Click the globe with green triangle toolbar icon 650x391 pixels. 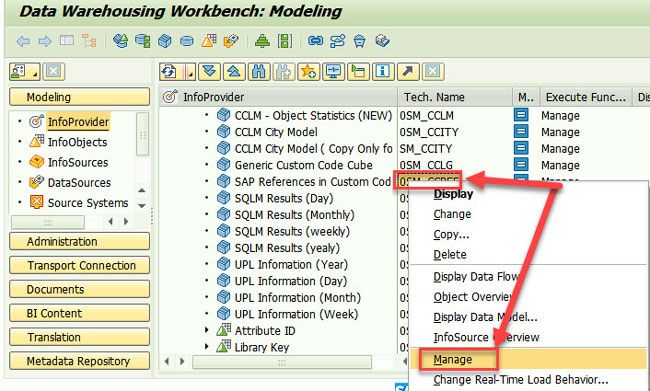[x=120, y=41]
